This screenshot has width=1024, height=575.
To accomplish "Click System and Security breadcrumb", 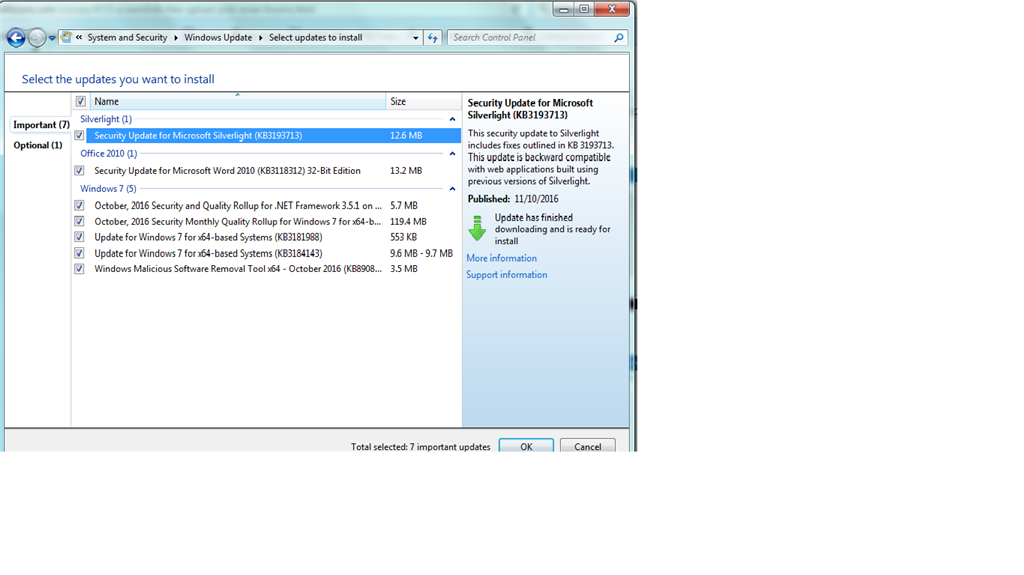I will 127,37.
